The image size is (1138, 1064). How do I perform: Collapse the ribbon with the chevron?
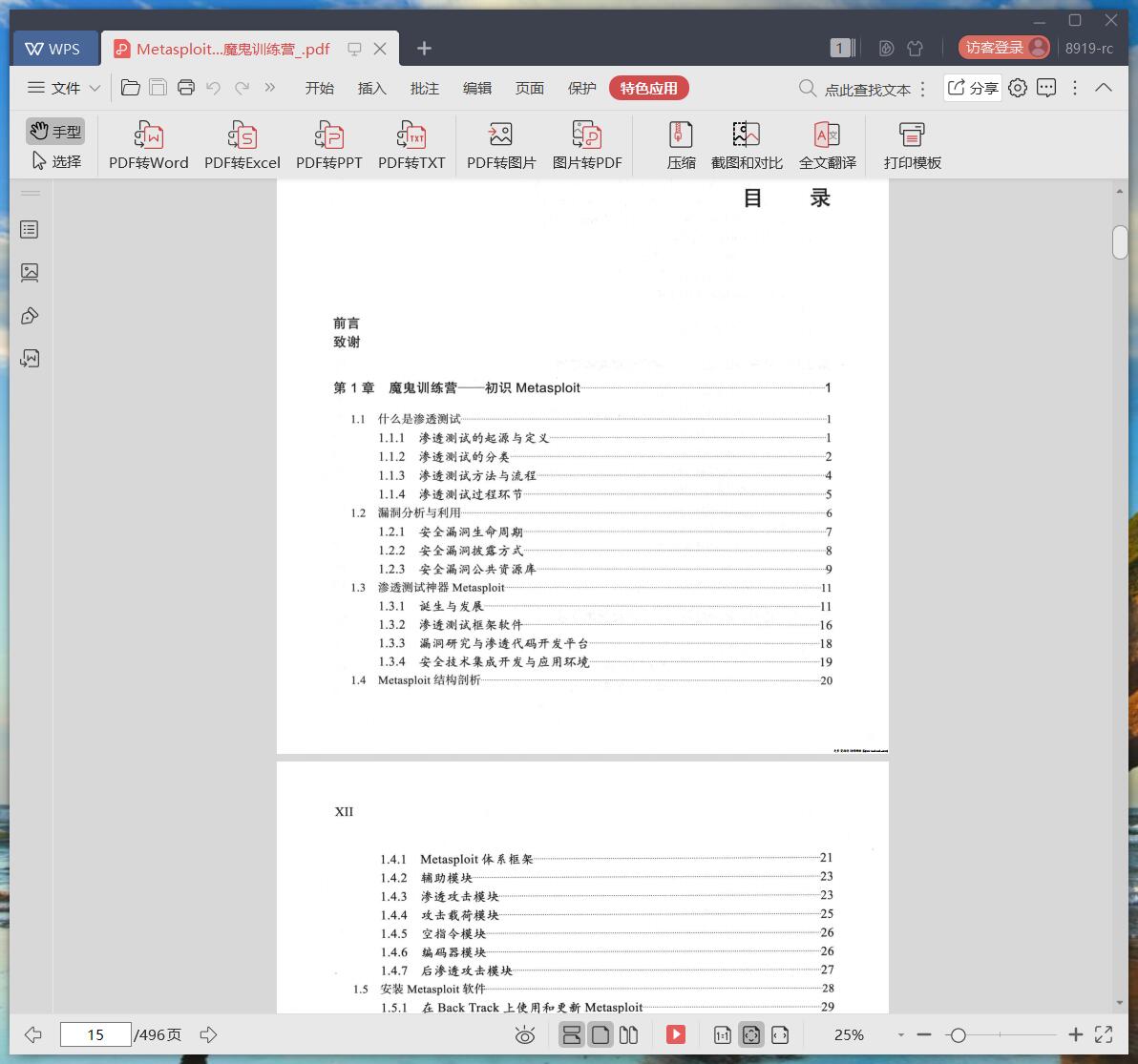tap(1104, 88)
